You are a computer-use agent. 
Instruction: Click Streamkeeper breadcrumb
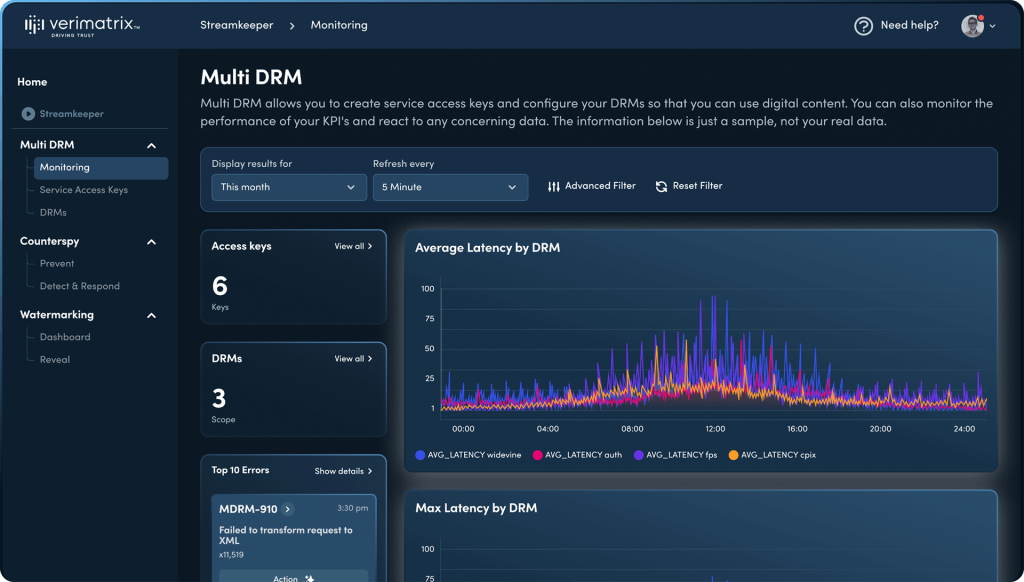(x=236, y=25)
